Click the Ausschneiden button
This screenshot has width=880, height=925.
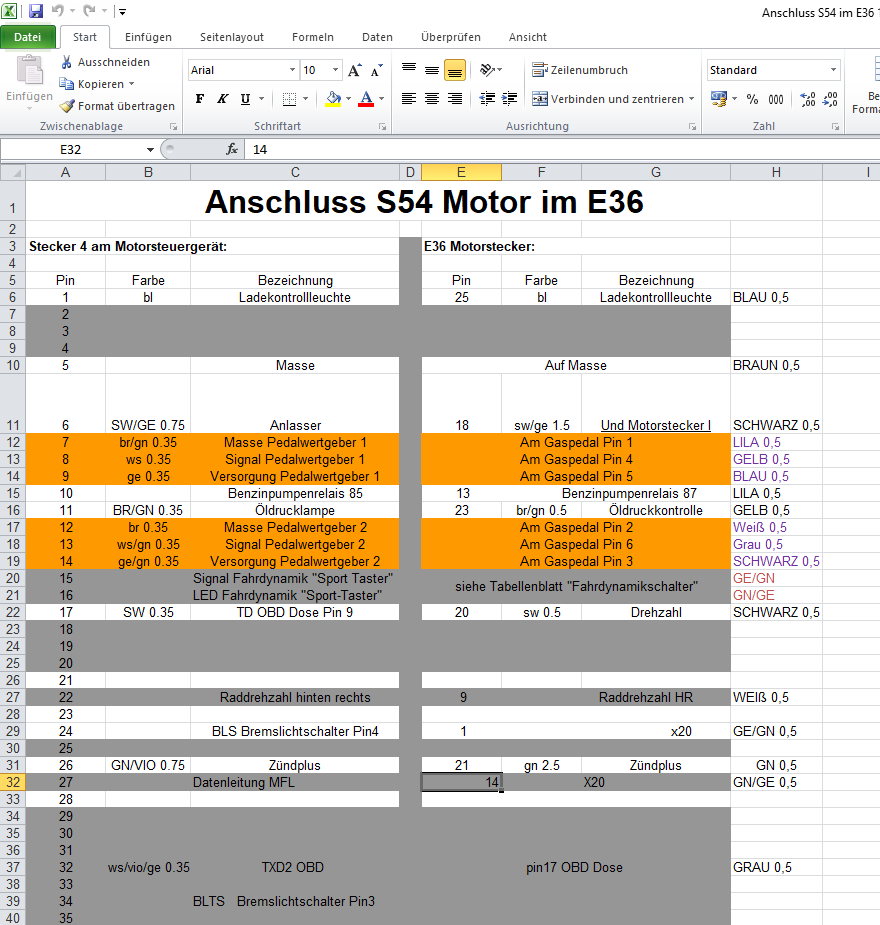105,62
